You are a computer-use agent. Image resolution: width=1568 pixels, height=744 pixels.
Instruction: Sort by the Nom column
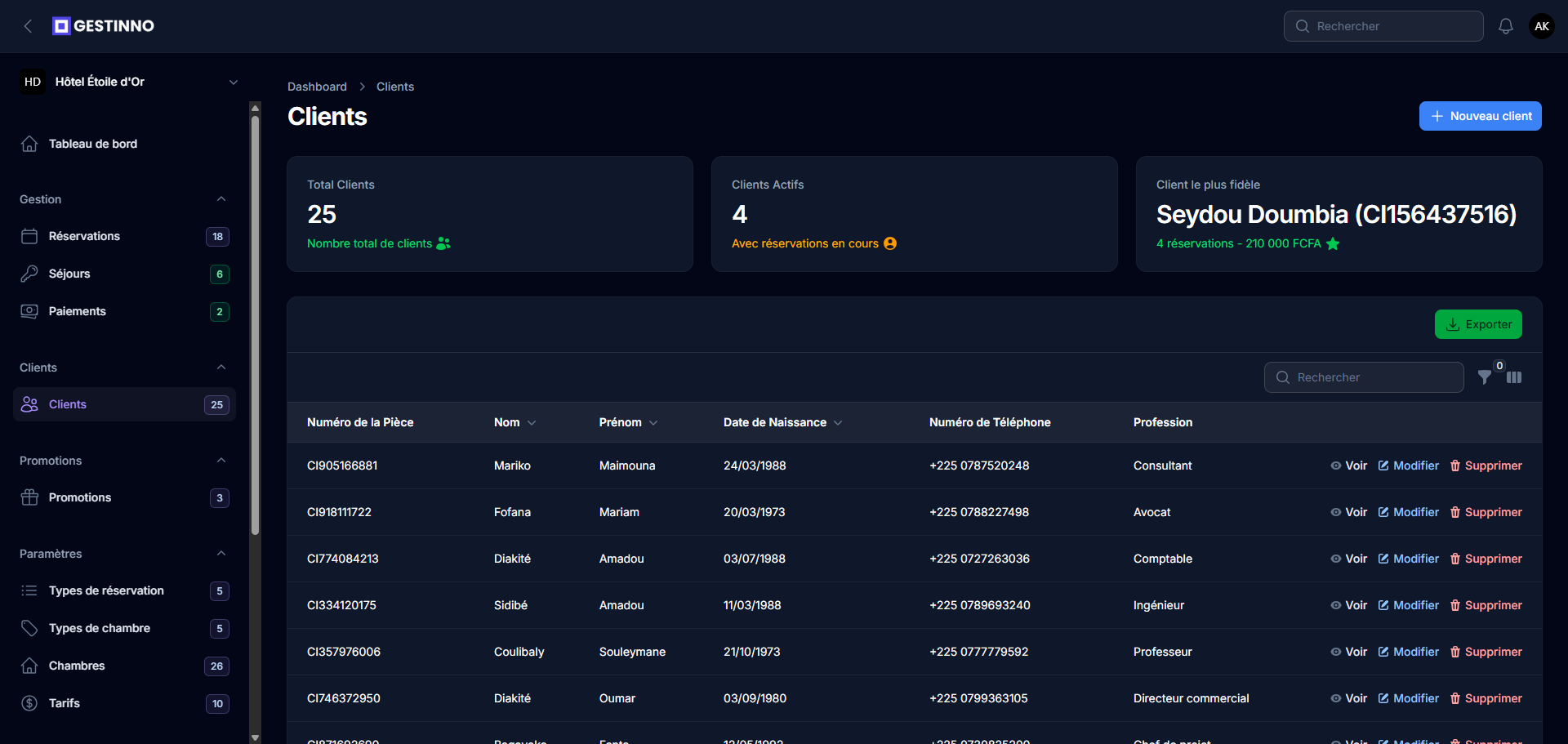pos(515,422)
